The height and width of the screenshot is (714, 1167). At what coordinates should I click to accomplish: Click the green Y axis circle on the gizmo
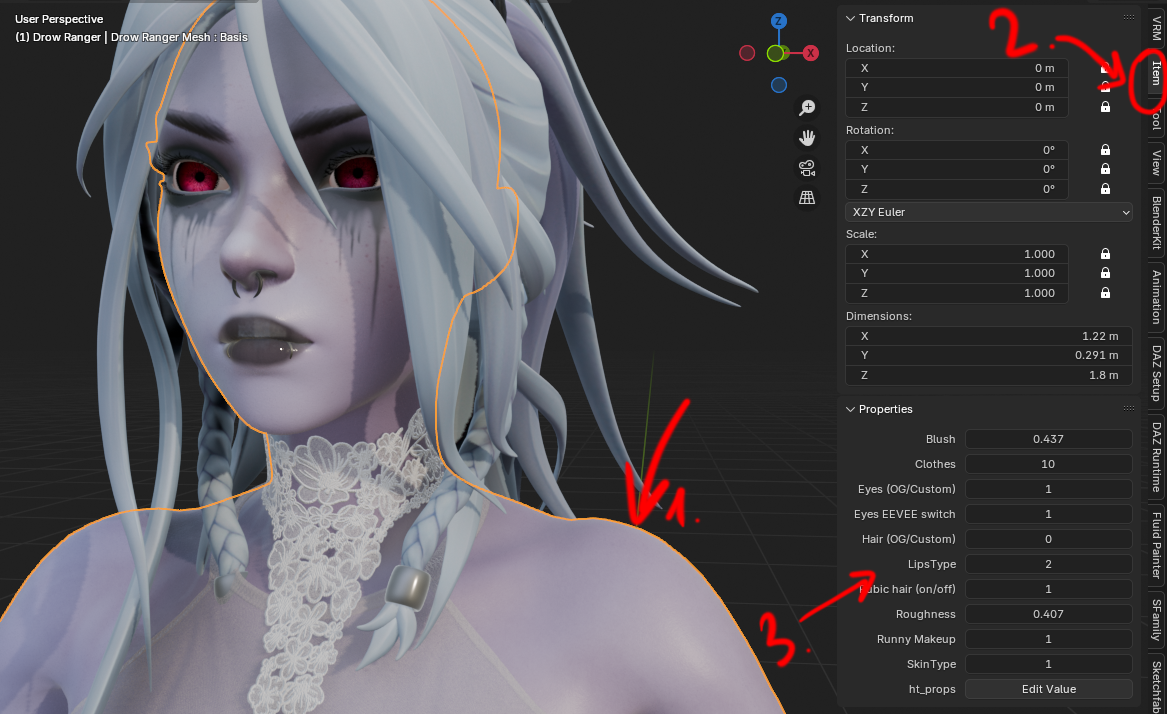(776, 53)
